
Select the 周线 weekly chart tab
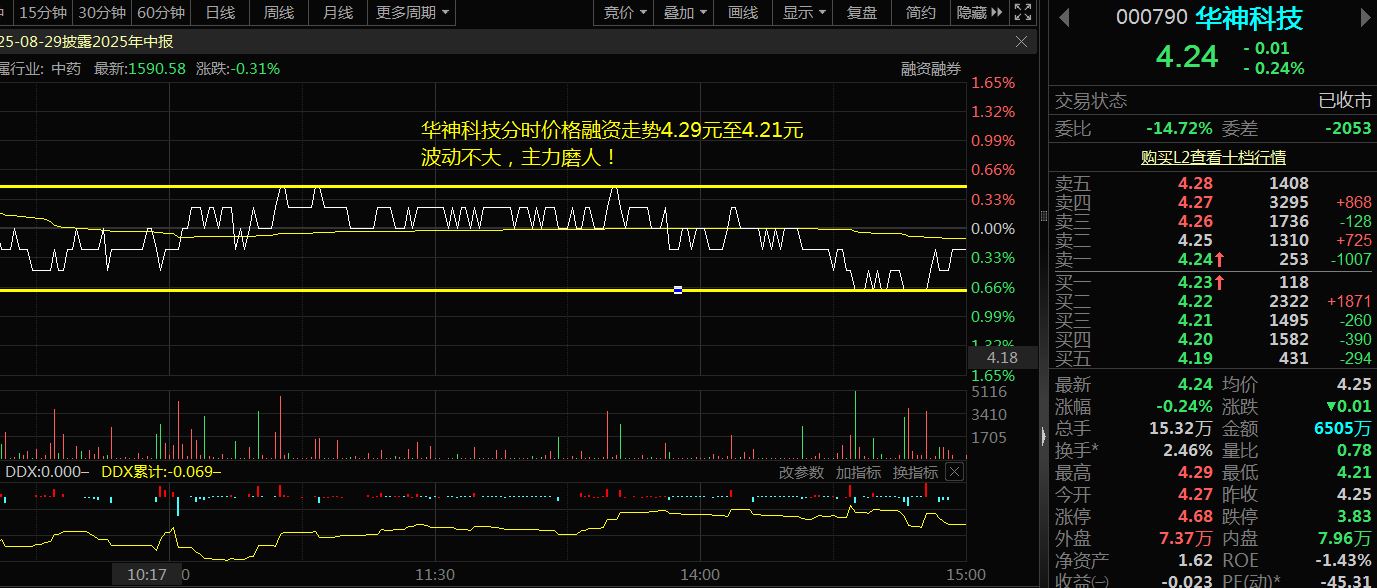(x=279, y=12)
